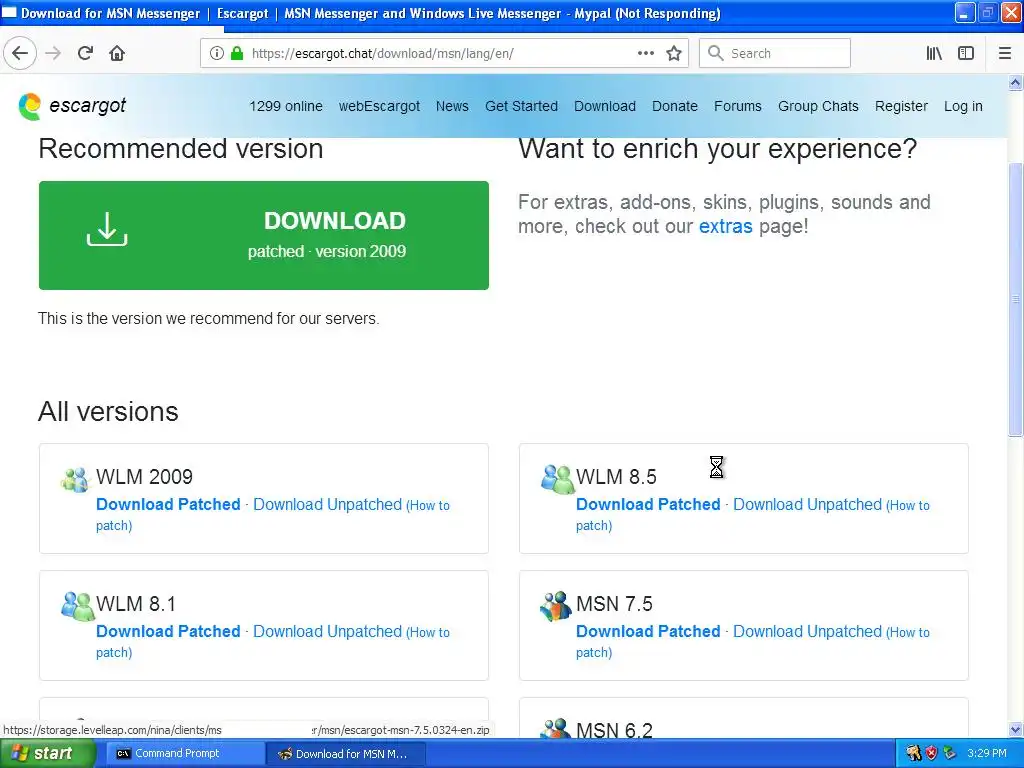The image size is (1024, 768).
Task: Open the browser hamburger menu
Action: click(1005, 53)
